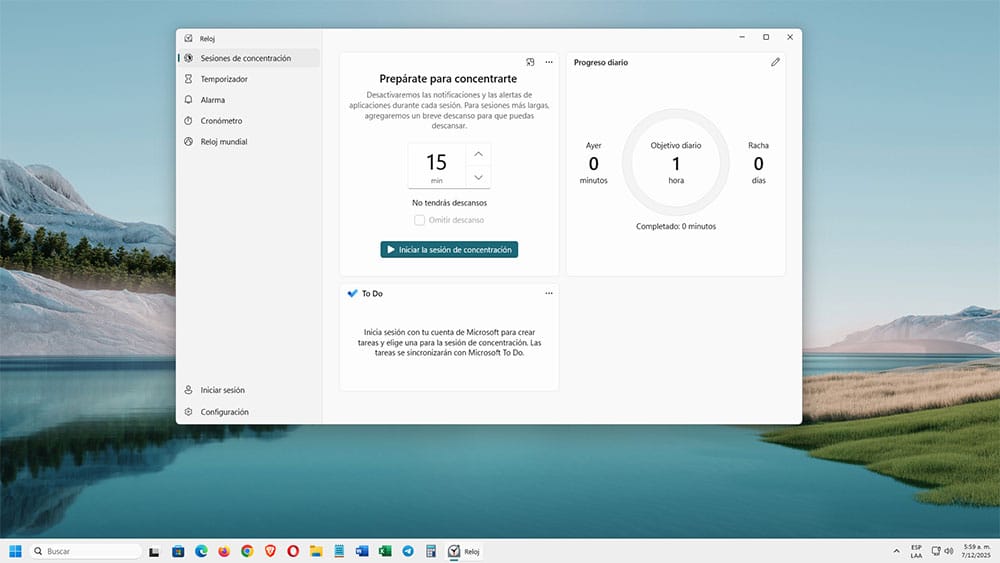Edit daily goal with pencil icon

pos(775,62)
